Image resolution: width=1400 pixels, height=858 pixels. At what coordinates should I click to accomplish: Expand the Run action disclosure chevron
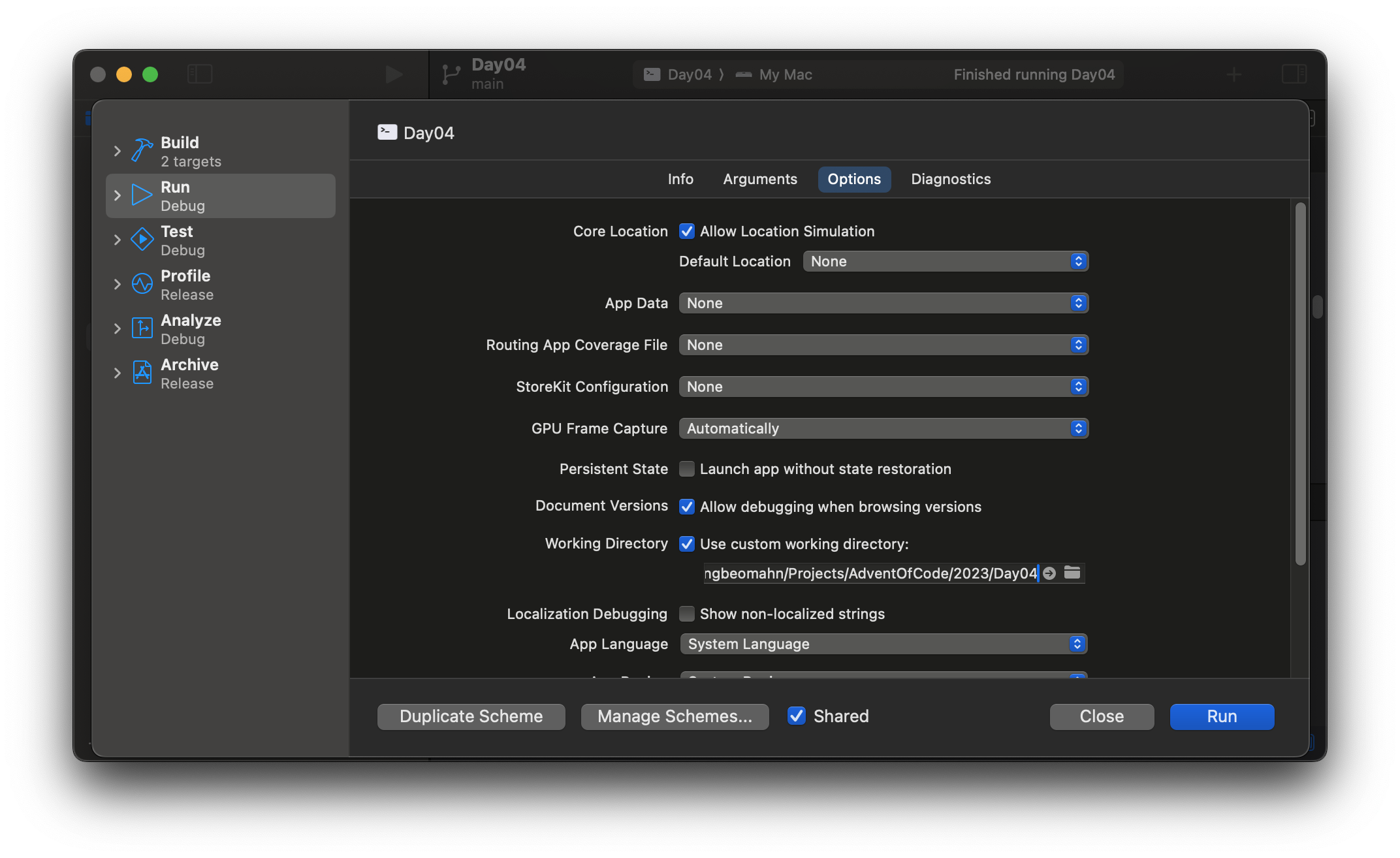[x=118, y=195]
